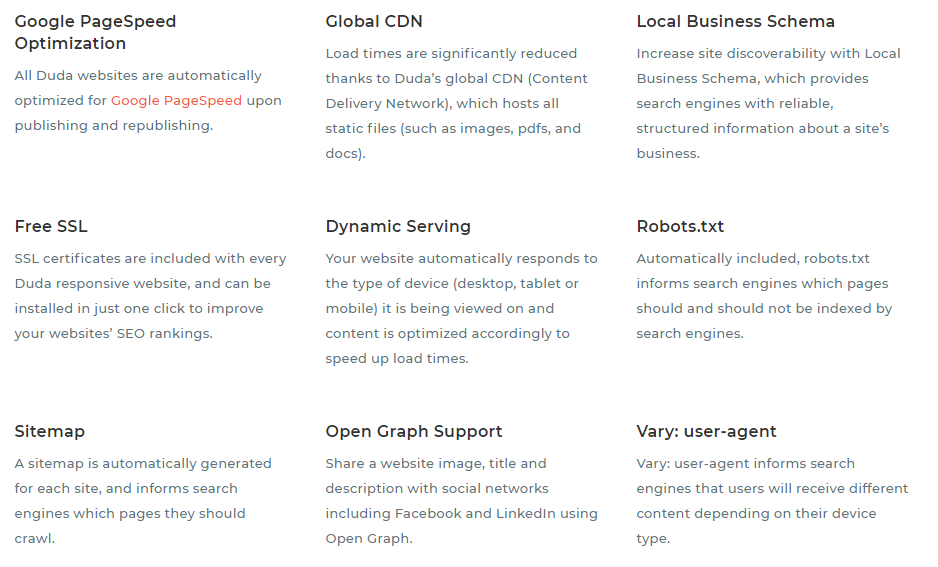Click the Local Business Schema heading
The height and width of the screenshot is (567, 938).
point(736,22)
